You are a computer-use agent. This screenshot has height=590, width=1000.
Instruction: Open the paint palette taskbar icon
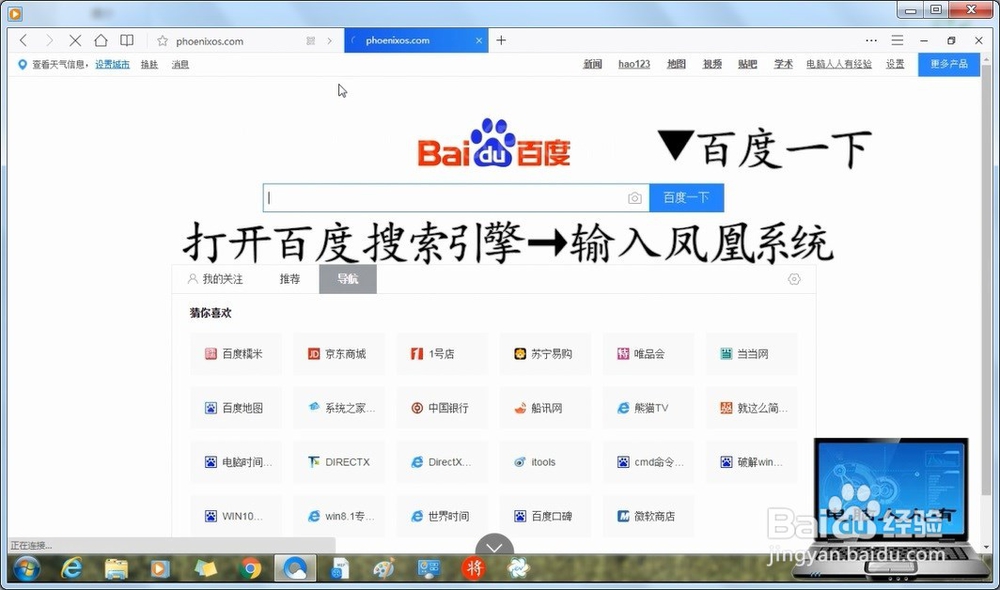pyautogui.click(x=384, y=568)
